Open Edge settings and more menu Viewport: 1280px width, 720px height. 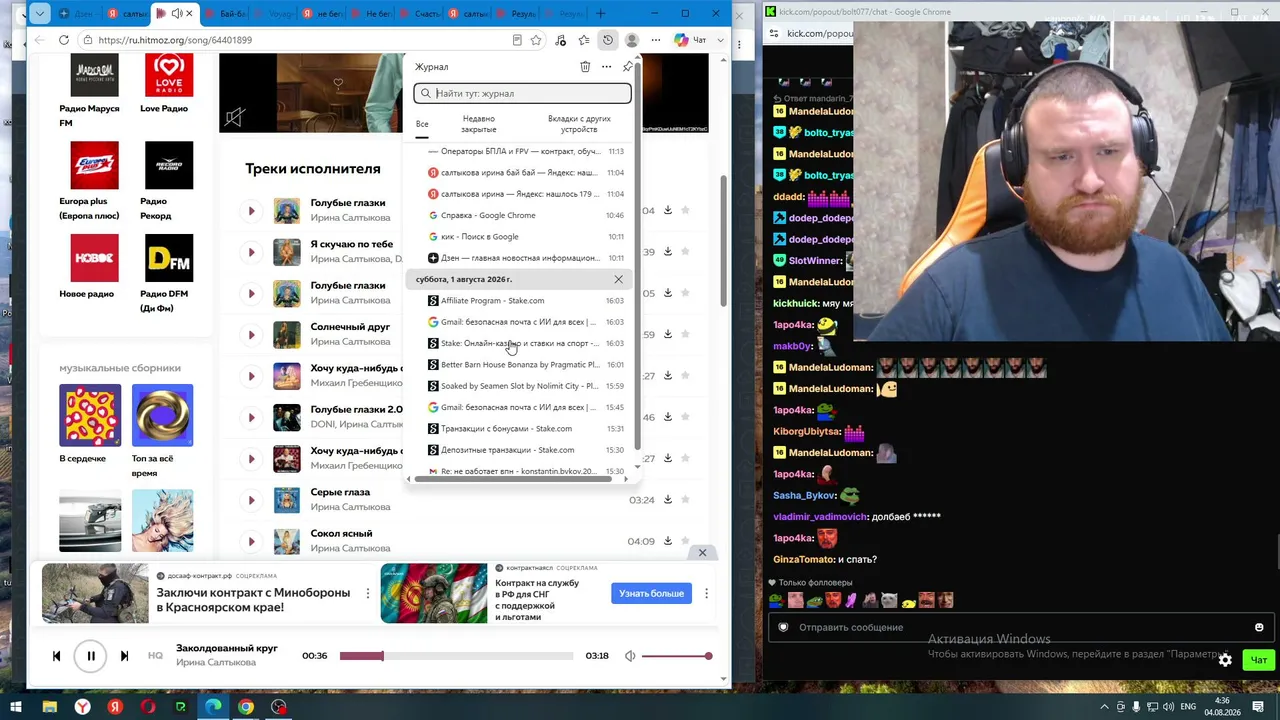(x=656, y=40)
